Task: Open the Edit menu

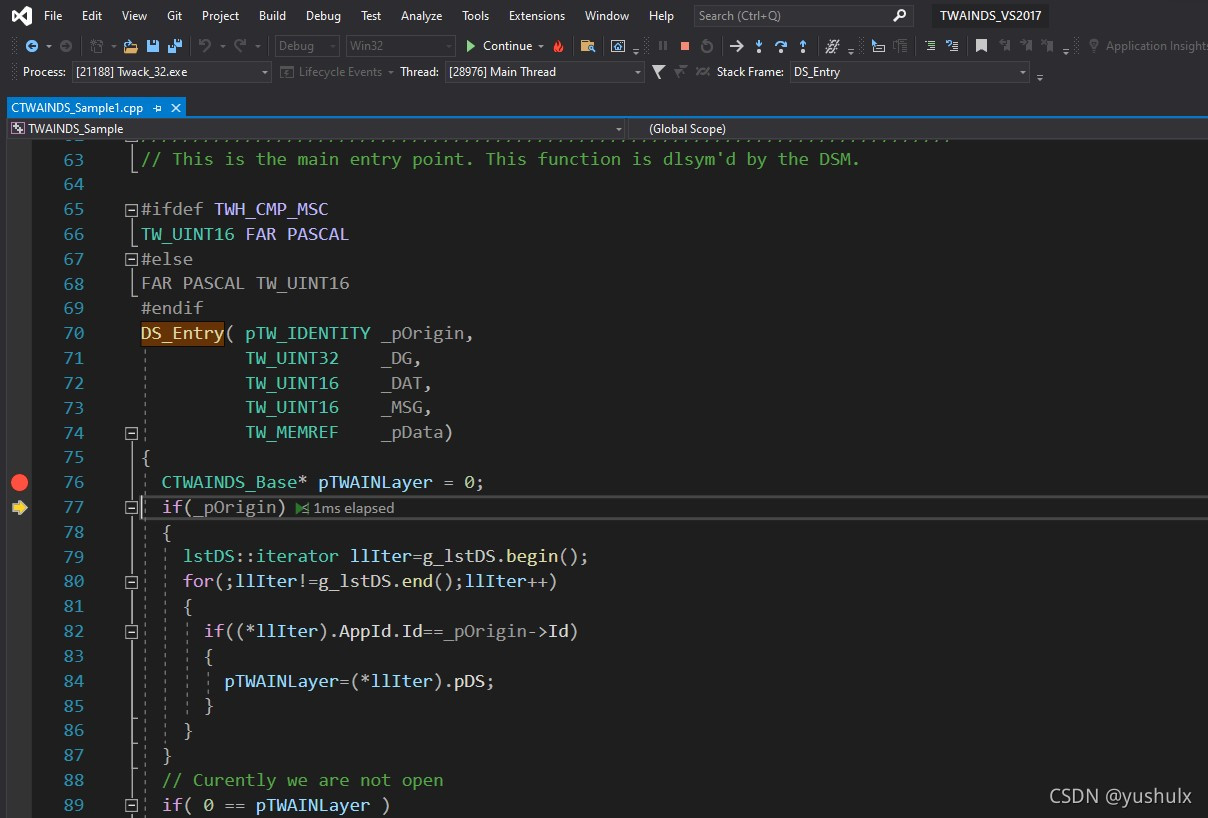Action: (92, 16)
